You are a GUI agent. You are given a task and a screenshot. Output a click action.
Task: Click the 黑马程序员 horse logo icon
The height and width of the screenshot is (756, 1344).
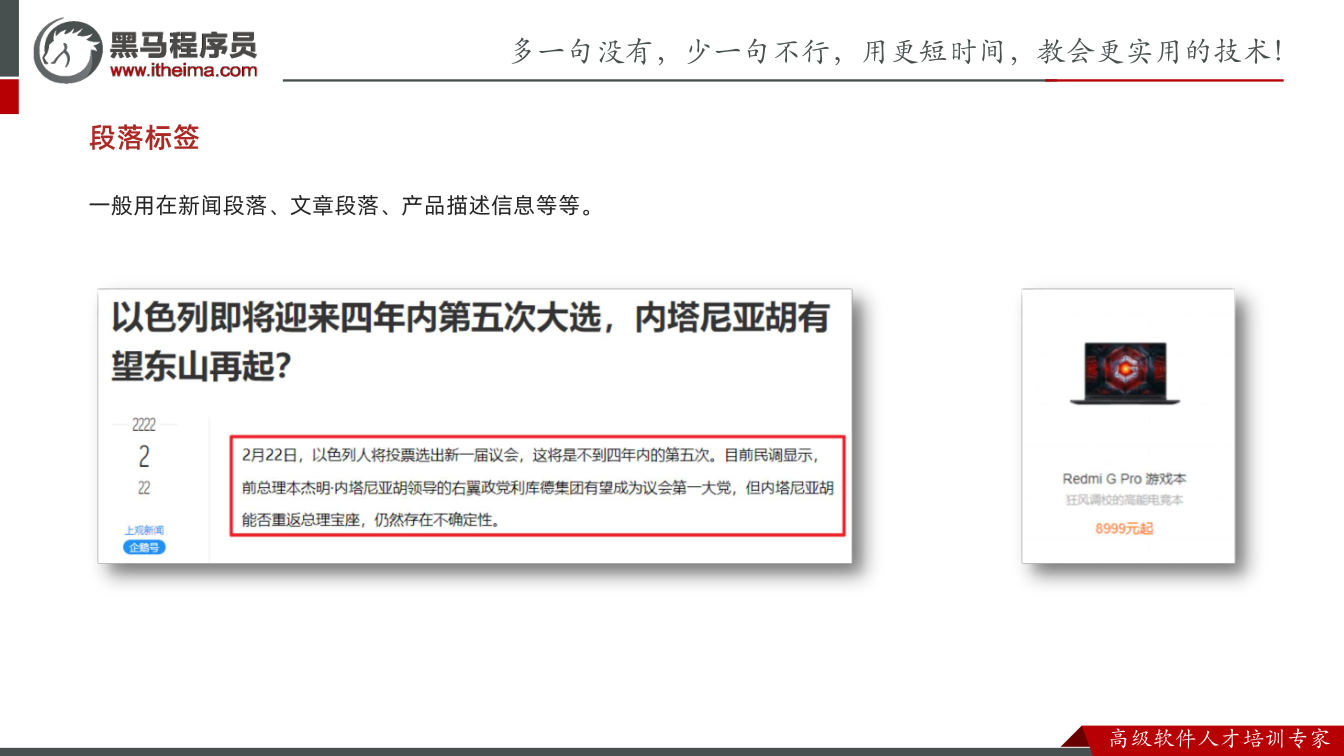68,50
